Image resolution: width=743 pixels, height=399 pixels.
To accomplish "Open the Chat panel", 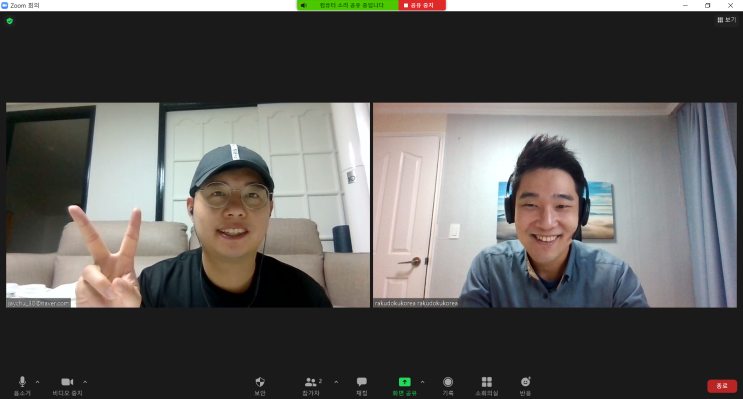I will (x=362, y=386).
